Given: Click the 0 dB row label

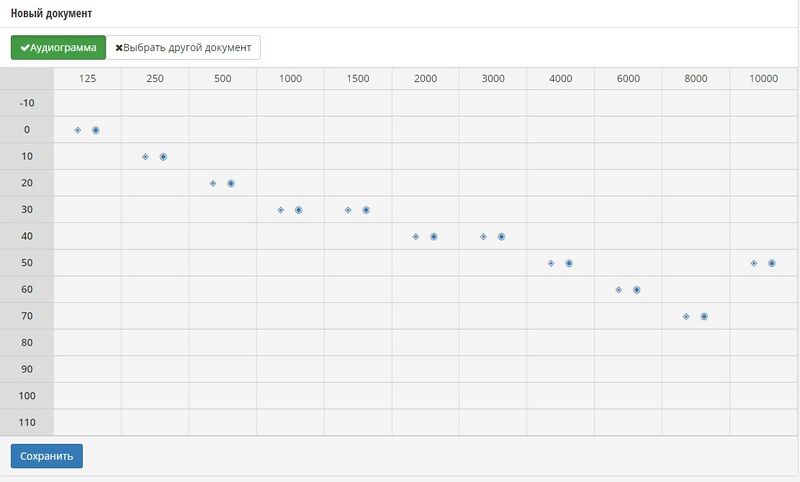Looking at the screenshot, I should click(x=27, y=130).
